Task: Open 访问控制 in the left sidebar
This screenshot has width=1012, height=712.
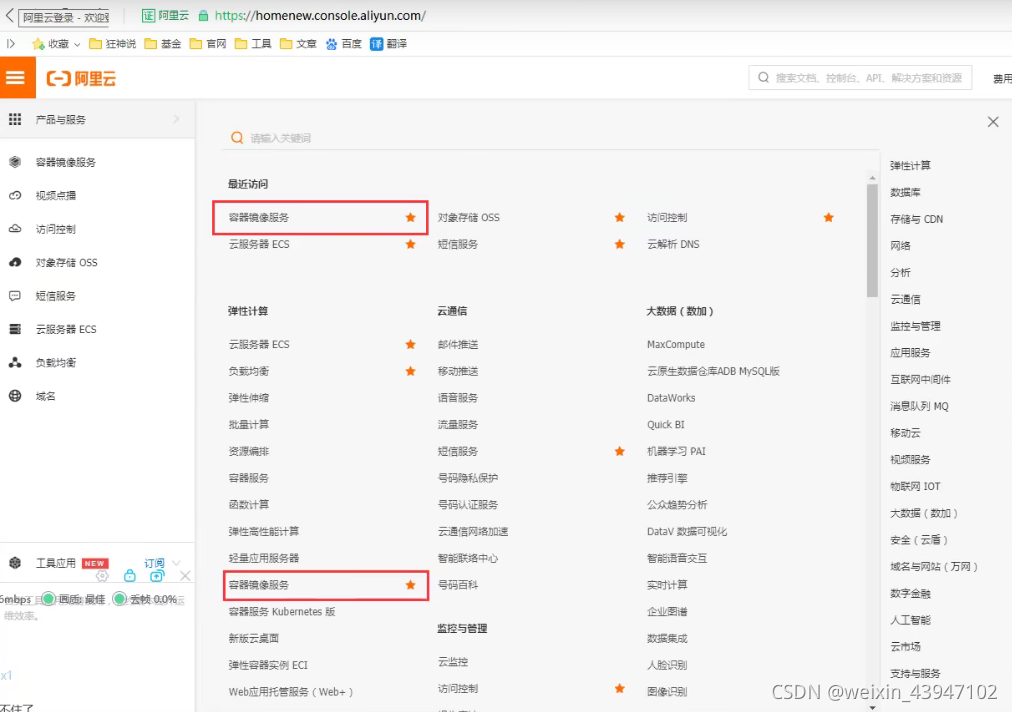Action: click(56, 229)
